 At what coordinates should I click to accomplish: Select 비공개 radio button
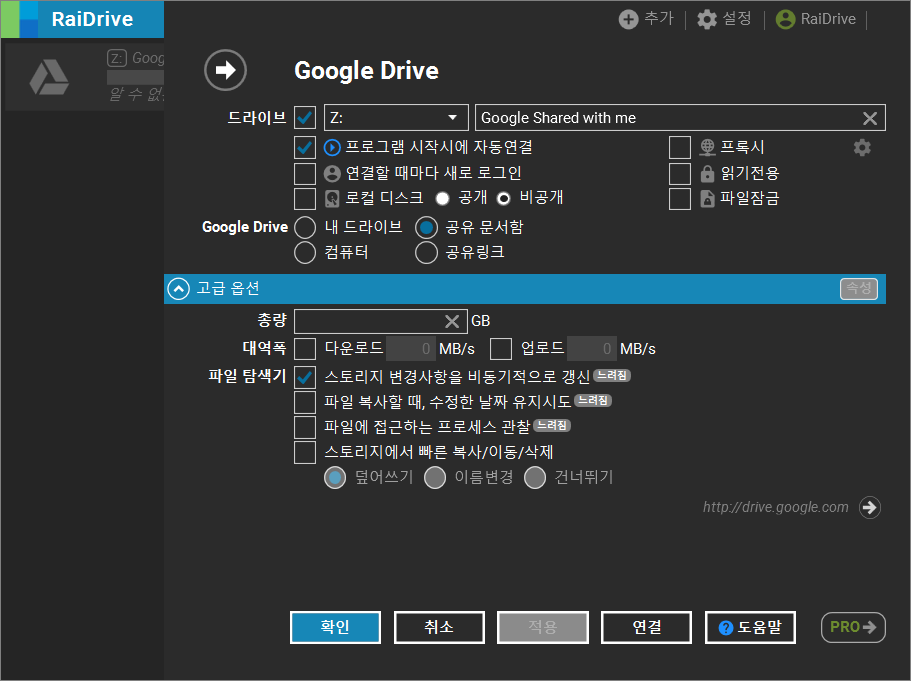pos(504,199)
